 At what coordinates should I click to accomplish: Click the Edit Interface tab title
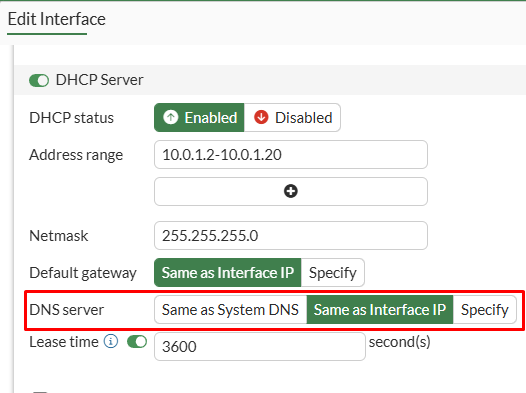pos(57,19)
